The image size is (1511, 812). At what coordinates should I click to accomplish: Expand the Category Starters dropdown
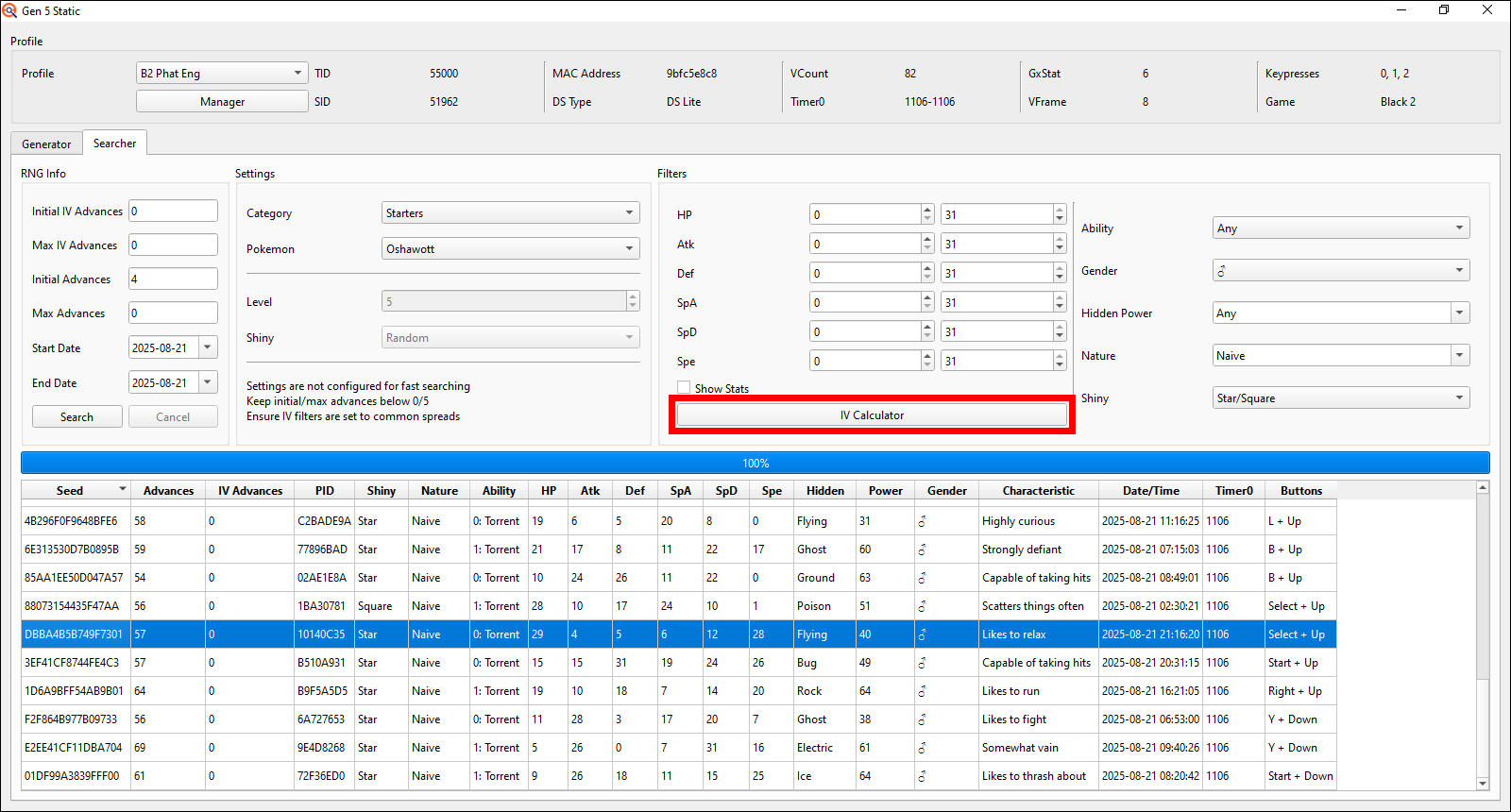[510, 213]
